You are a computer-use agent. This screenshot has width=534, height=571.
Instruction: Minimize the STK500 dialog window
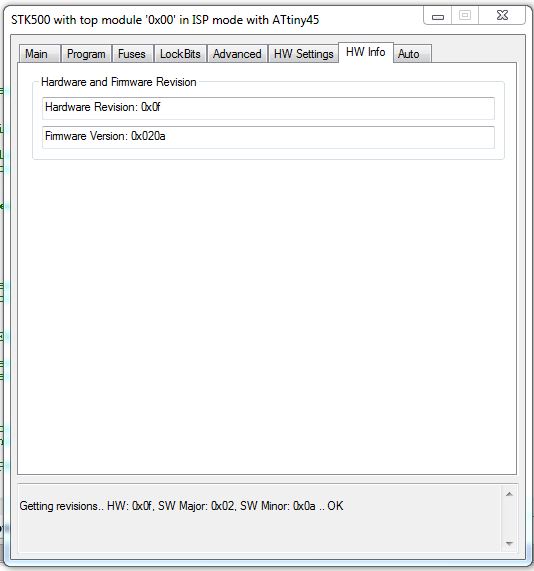(438, 16)
